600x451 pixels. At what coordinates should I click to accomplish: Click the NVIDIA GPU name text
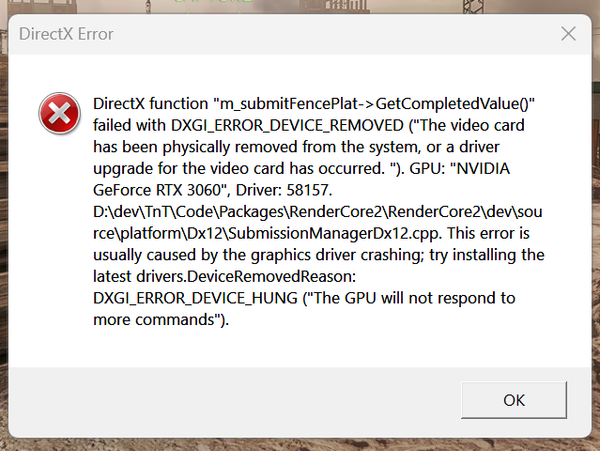coord(483,169)
